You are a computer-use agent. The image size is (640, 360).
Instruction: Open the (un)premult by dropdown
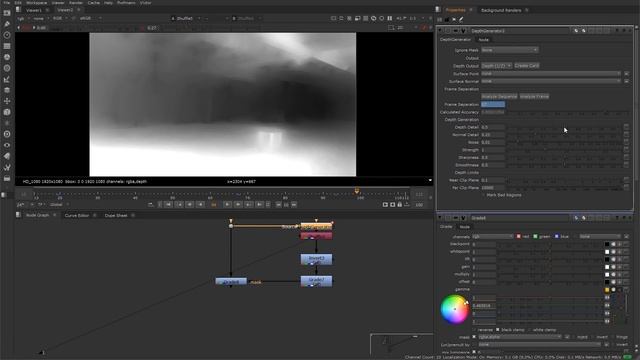(539, 344)
